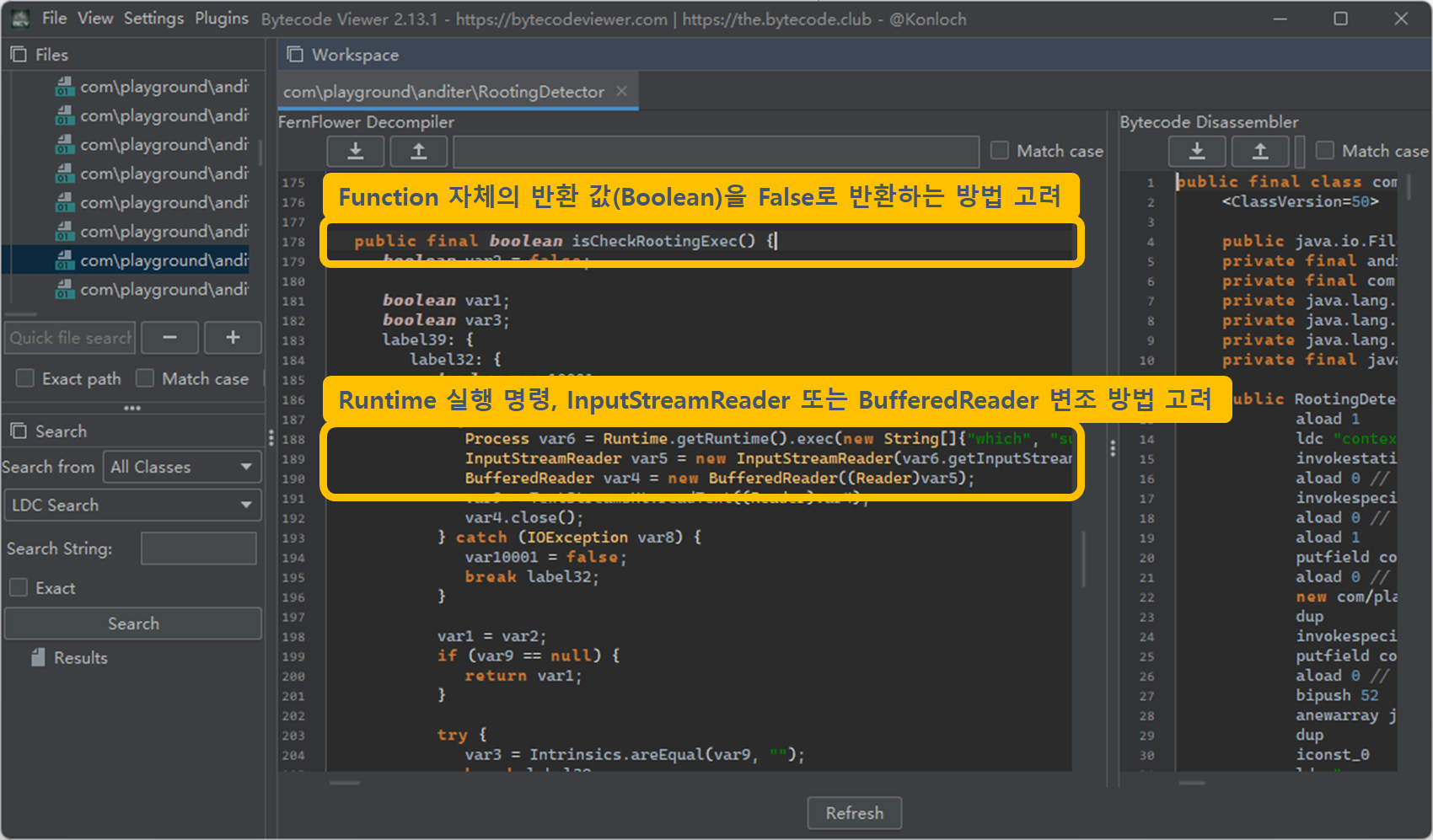Click the Search panel icon

click(19, 431)
